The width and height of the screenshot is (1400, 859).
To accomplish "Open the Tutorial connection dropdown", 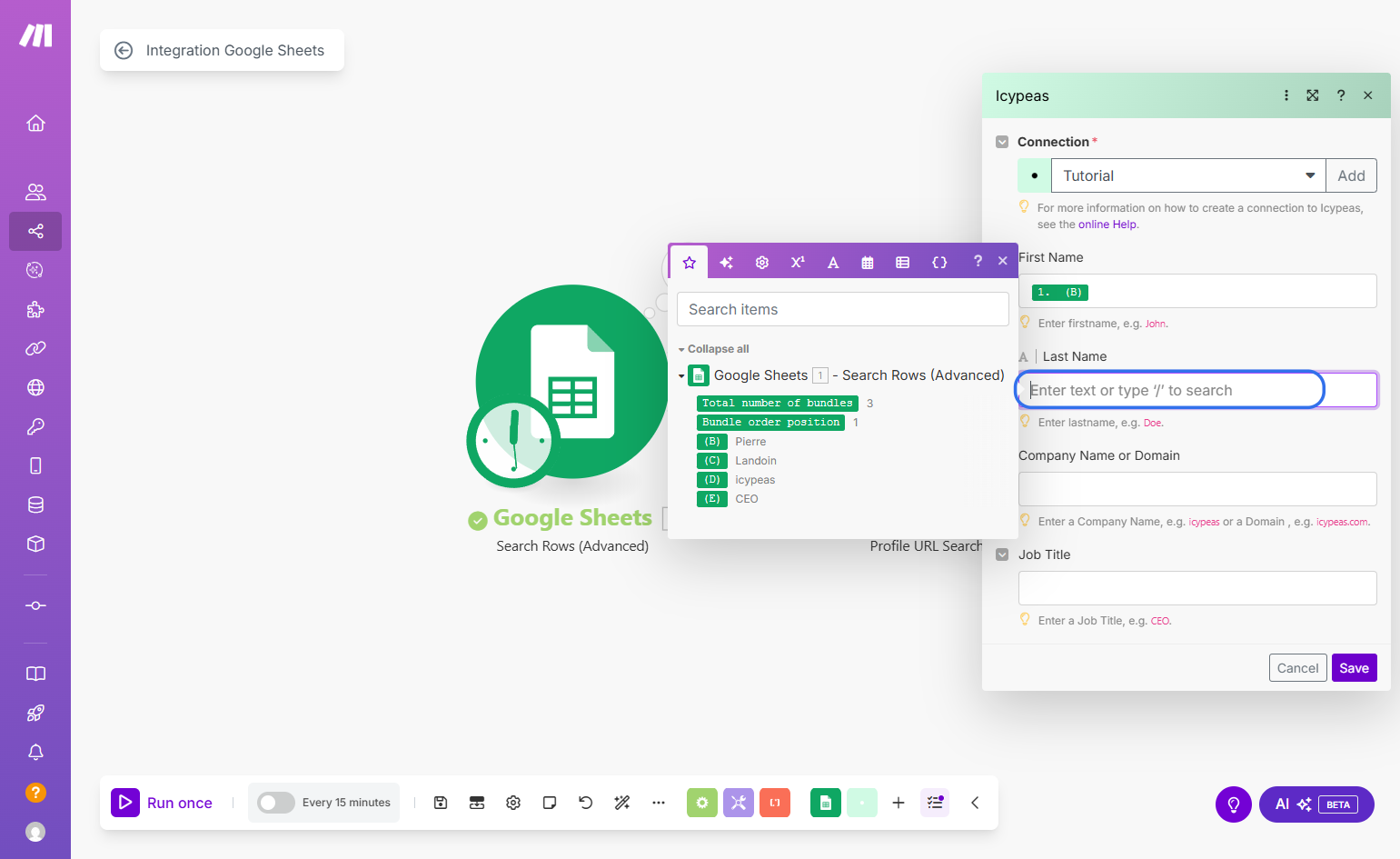I will [x=1188, y=175].
